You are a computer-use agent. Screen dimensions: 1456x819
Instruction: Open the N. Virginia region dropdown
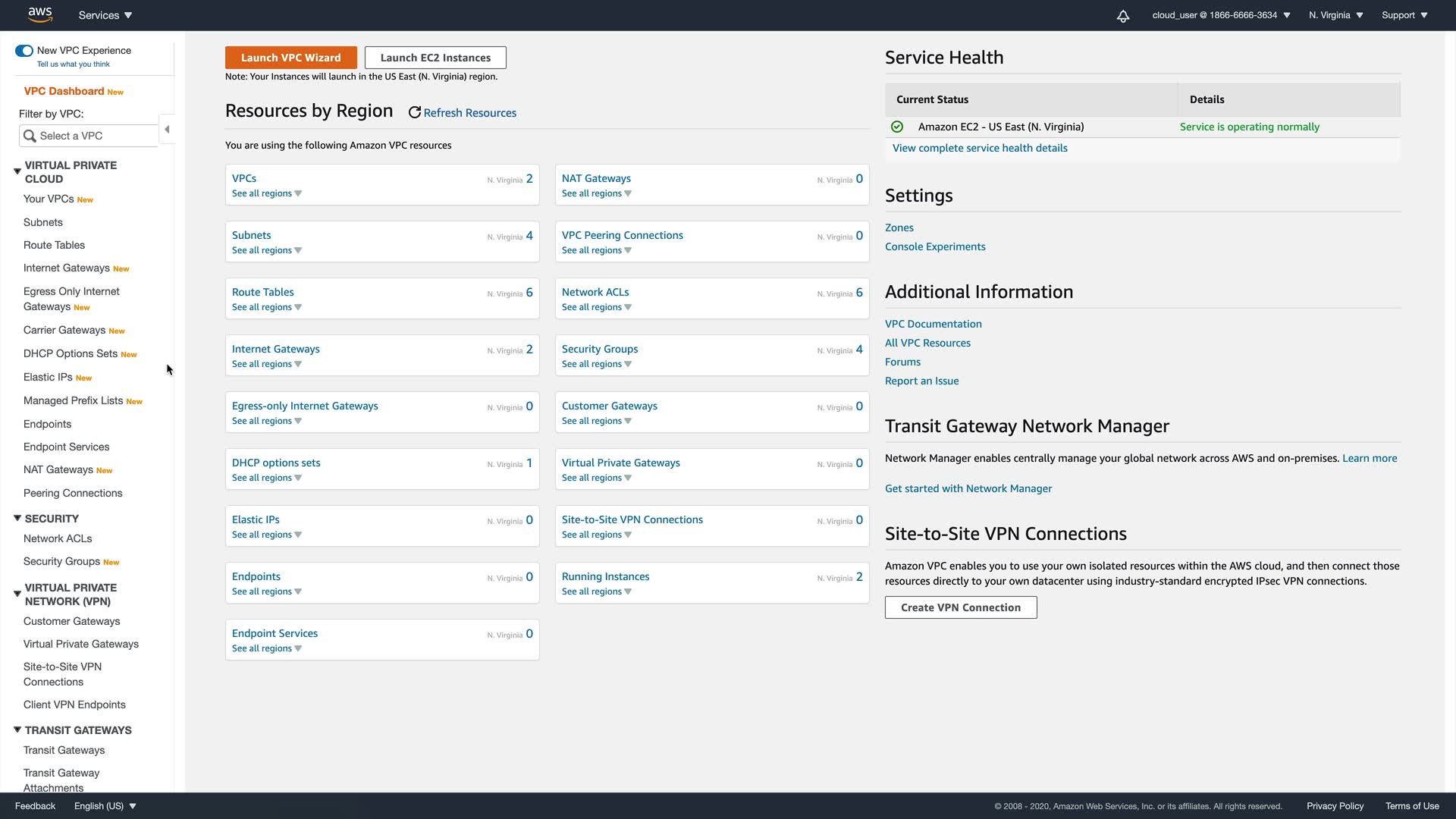click(1335, 15)
